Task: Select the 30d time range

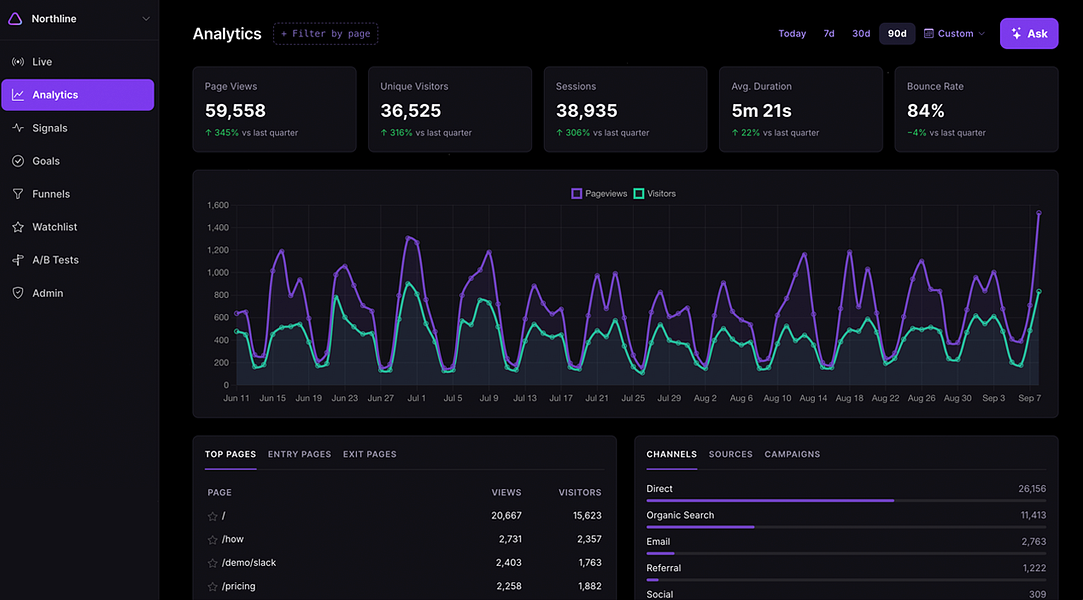Action: (861, 33)
